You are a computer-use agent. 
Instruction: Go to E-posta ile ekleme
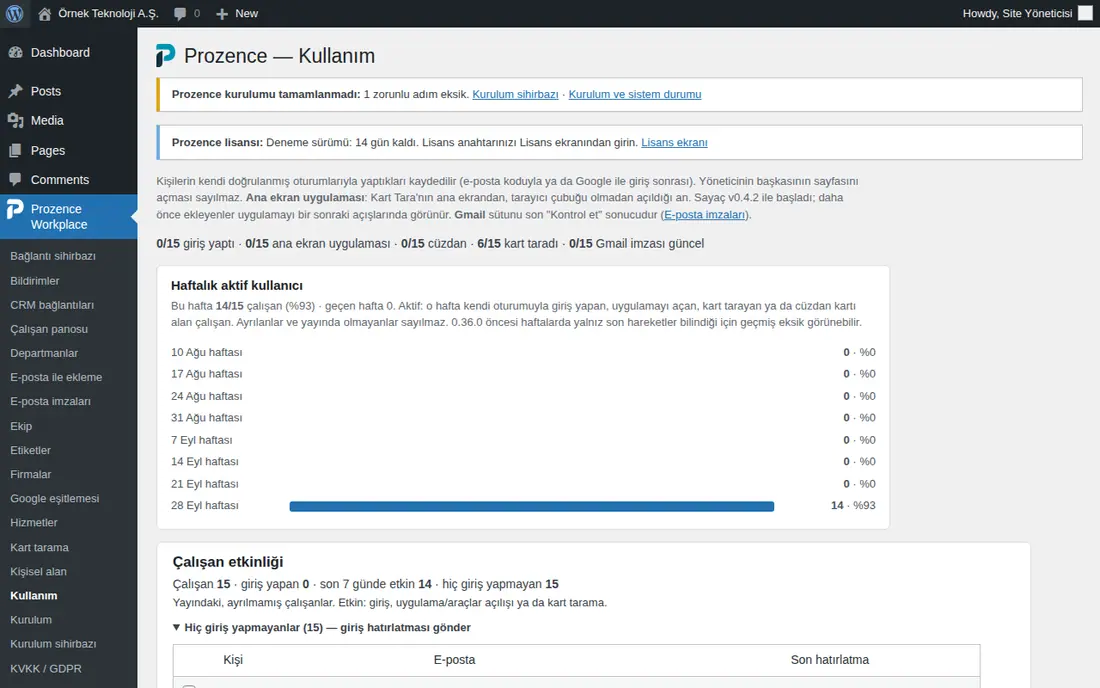point(56,377)
